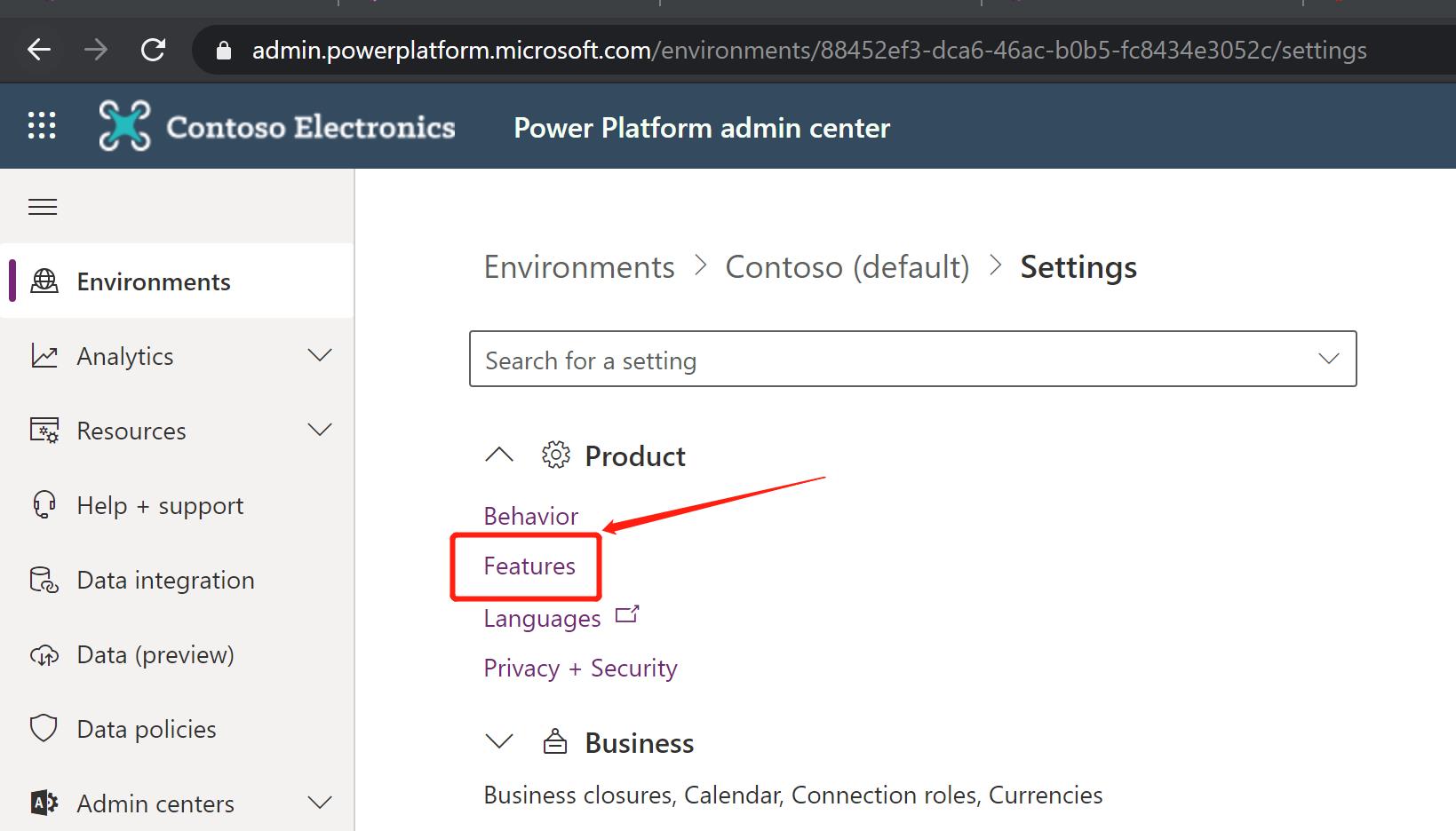Viewport: 1456px width, 831px height.
Task: Click the Admin centers icon
Action: [44, 803]
